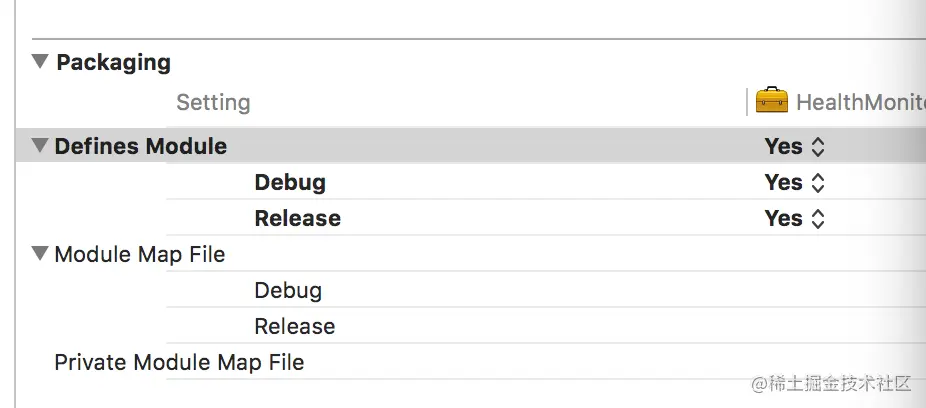926x408 pixels.
Task: Click the Packaging section title
Action: [113, 62]
